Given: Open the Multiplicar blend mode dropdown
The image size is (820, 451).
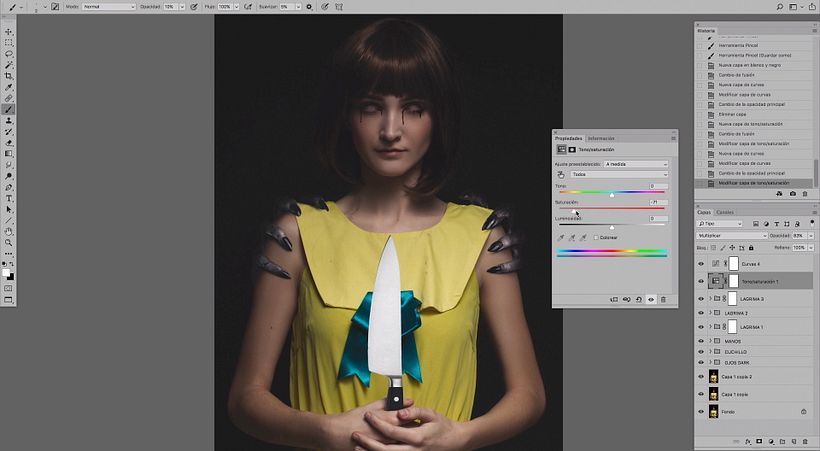Looking at the screenshot, I should [x=732, y=236].
